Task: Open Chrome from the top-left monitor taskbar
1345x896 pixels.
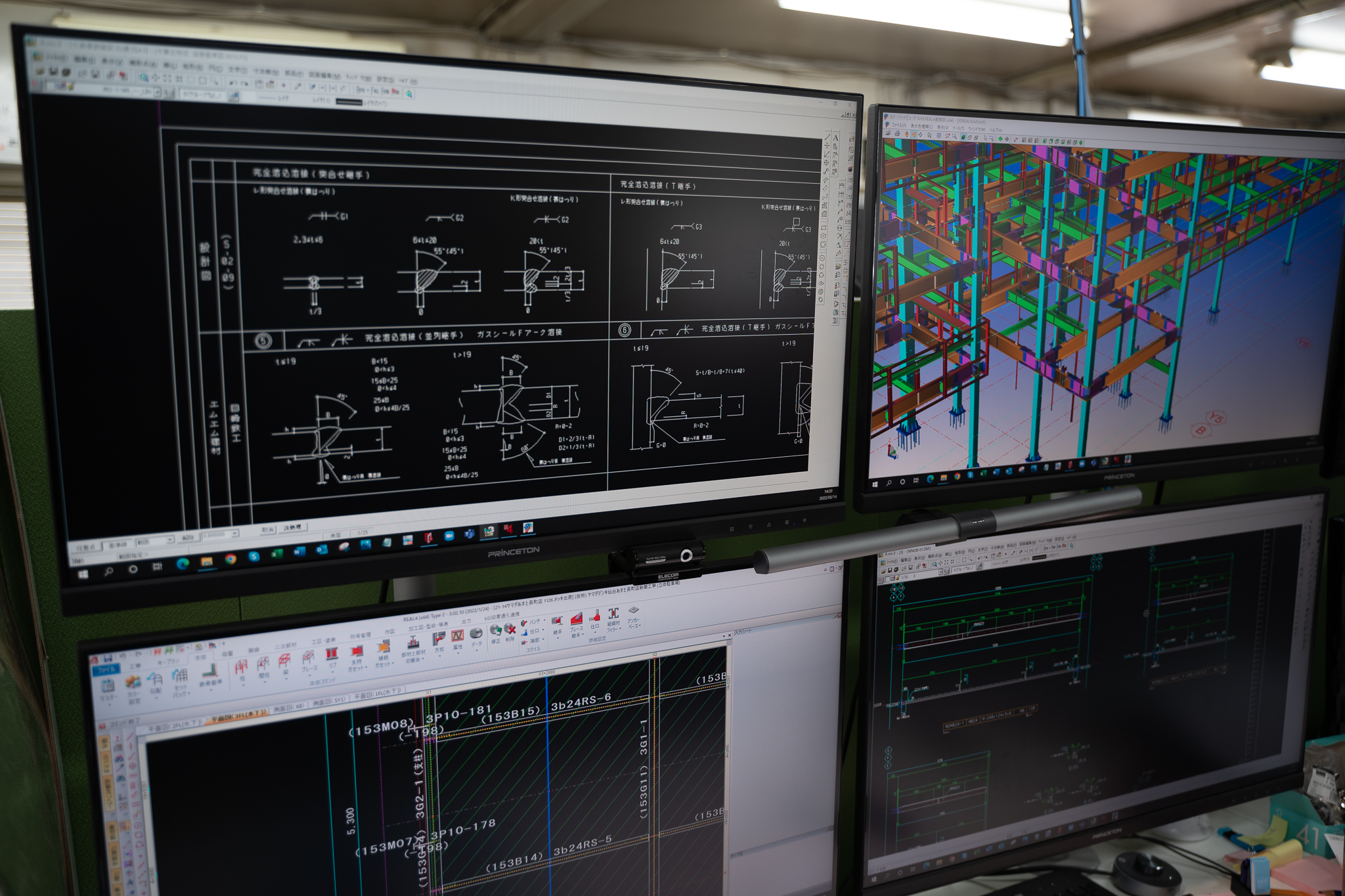Action: coord(230,559)
